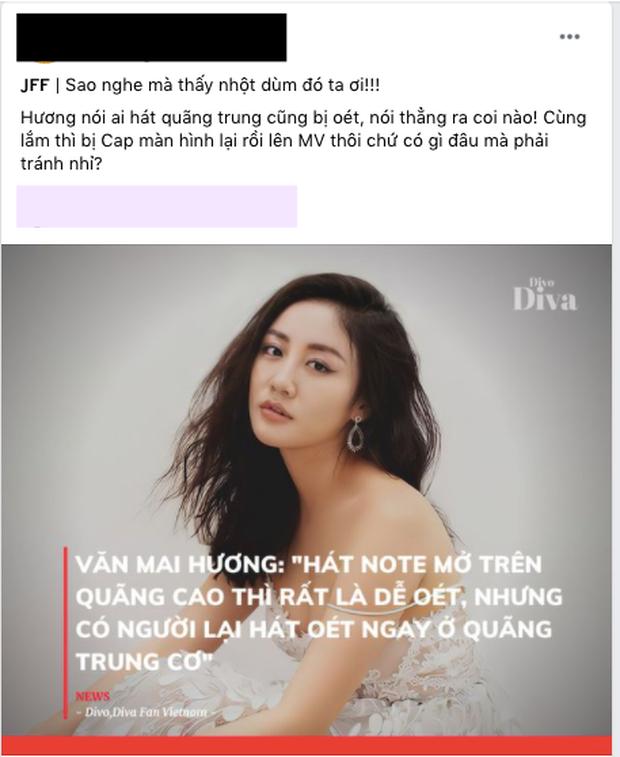Click the red strip at image bottom

(307, 746)
